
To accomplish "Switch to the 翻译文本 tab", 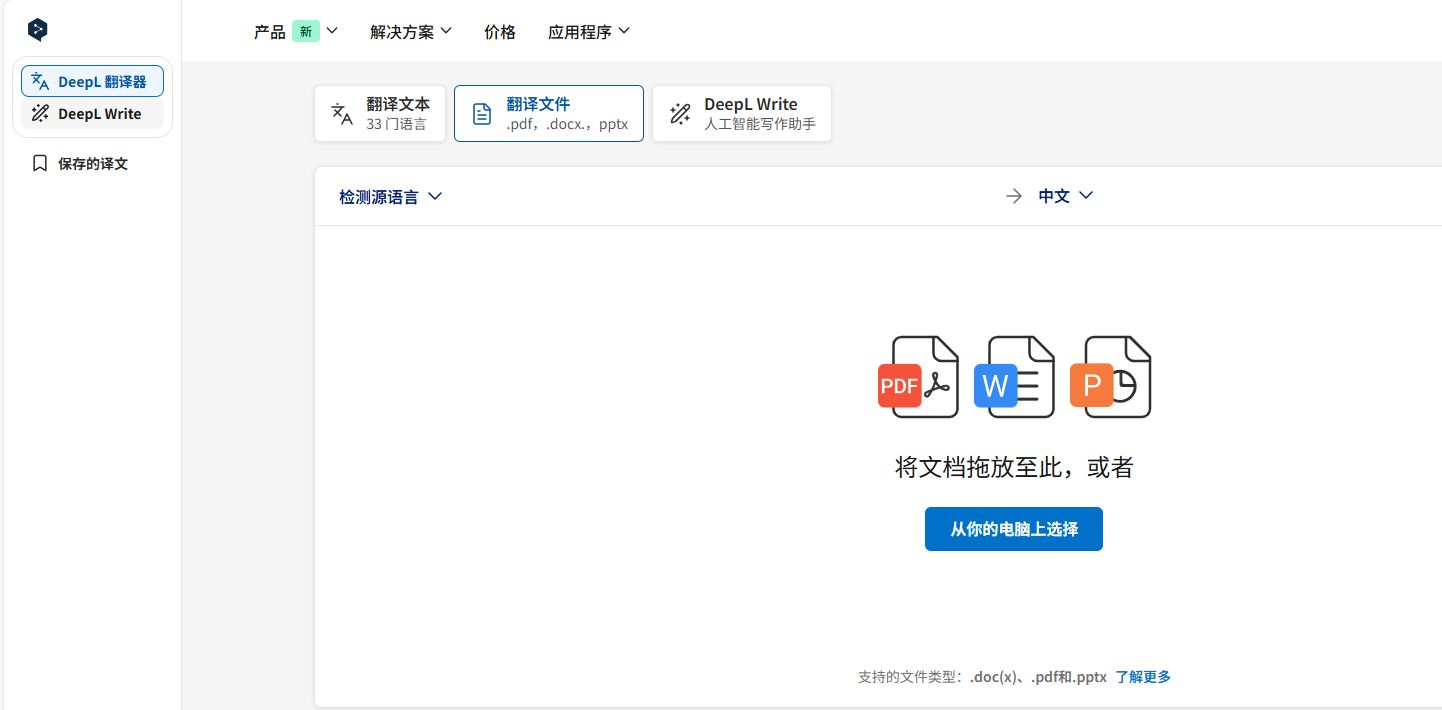I will [380, 114].
